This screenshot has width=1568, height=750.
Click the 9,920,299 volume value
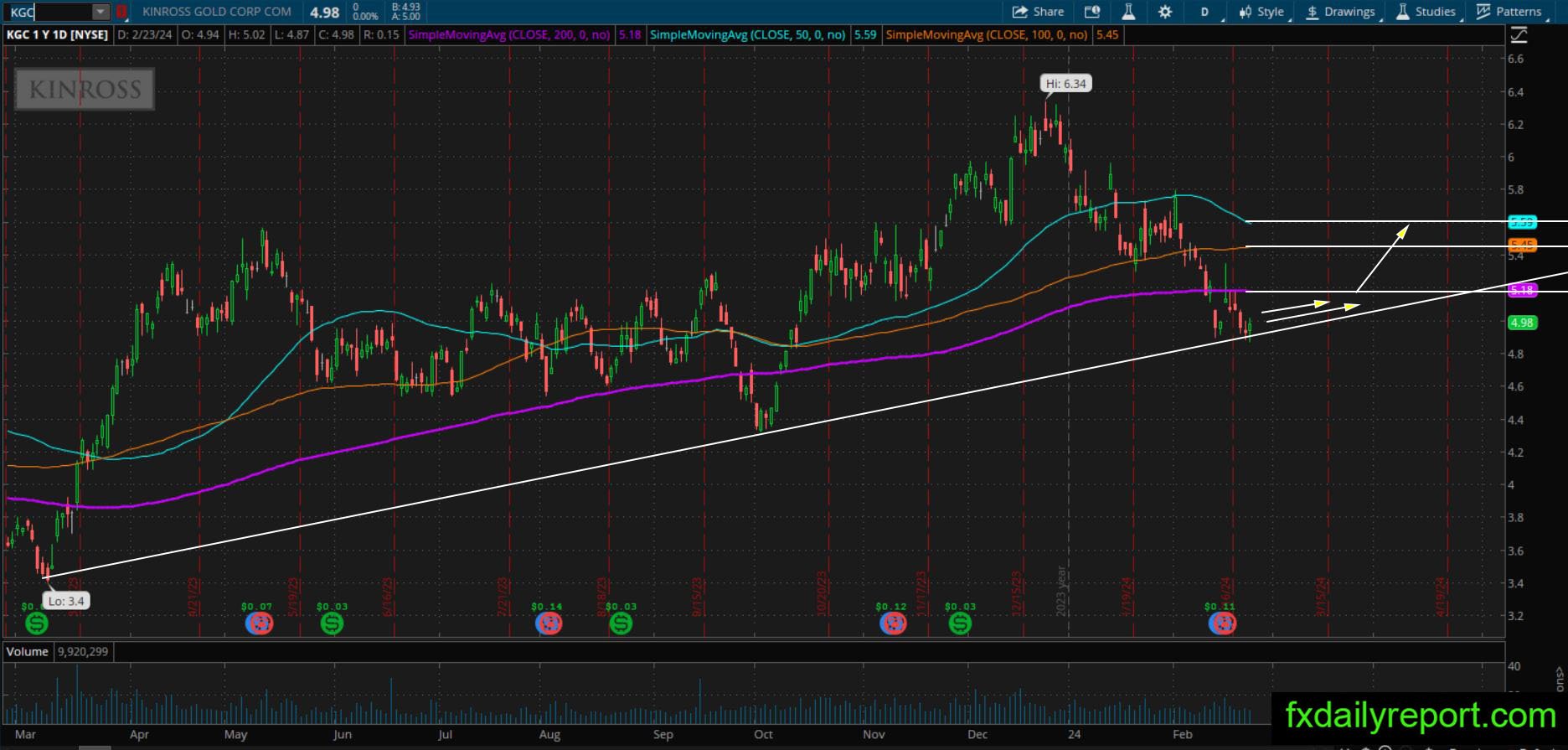82,652
